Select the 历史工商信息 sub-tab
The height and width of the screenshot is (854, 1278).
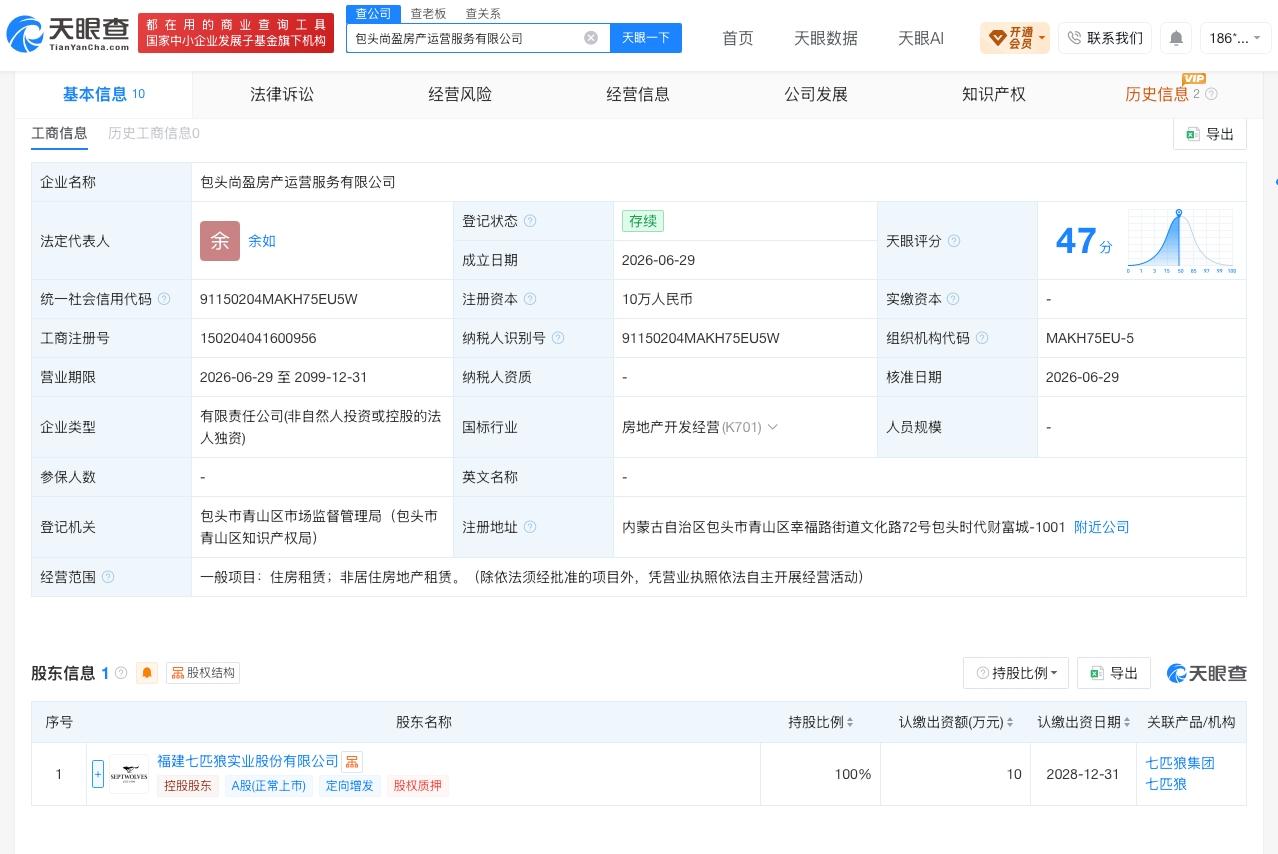pyautogui.click(x=154, y=133)
